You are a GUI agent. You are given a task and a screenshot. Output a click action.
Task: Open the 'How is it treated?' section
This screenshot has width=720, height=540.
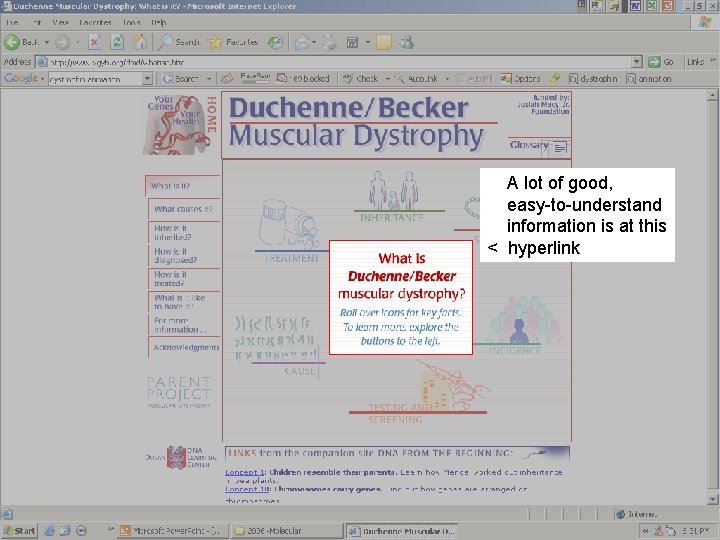pos(184,279)
